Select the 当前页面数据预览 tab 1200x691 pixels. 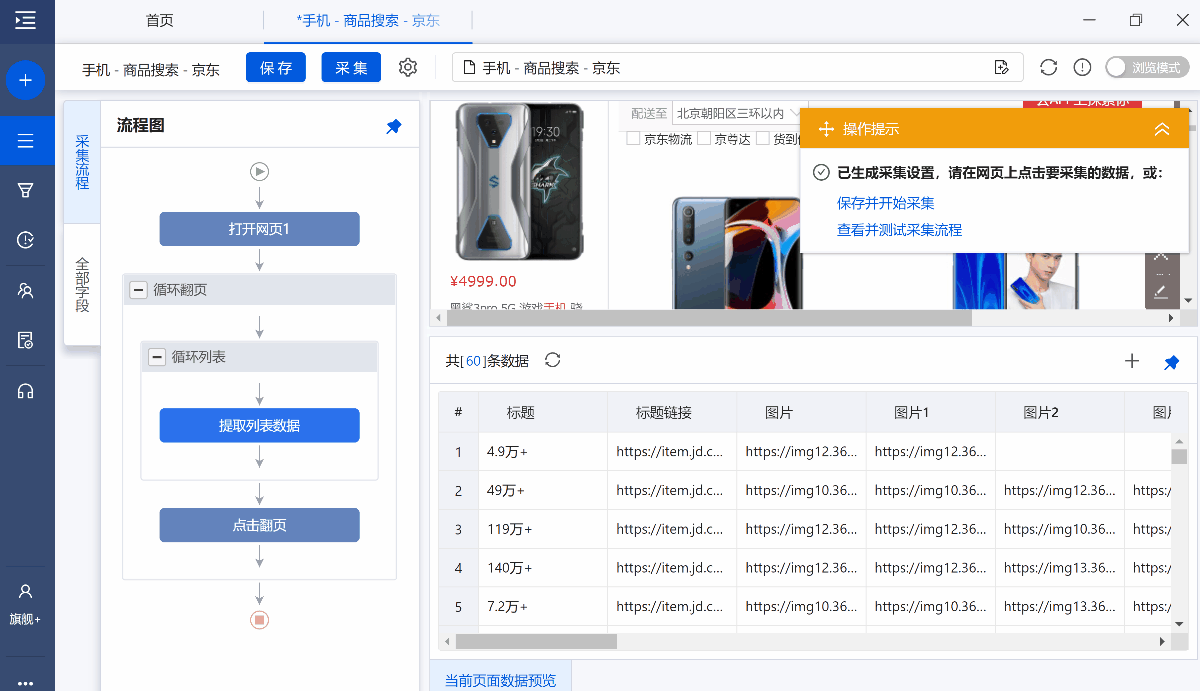point(500,680)
